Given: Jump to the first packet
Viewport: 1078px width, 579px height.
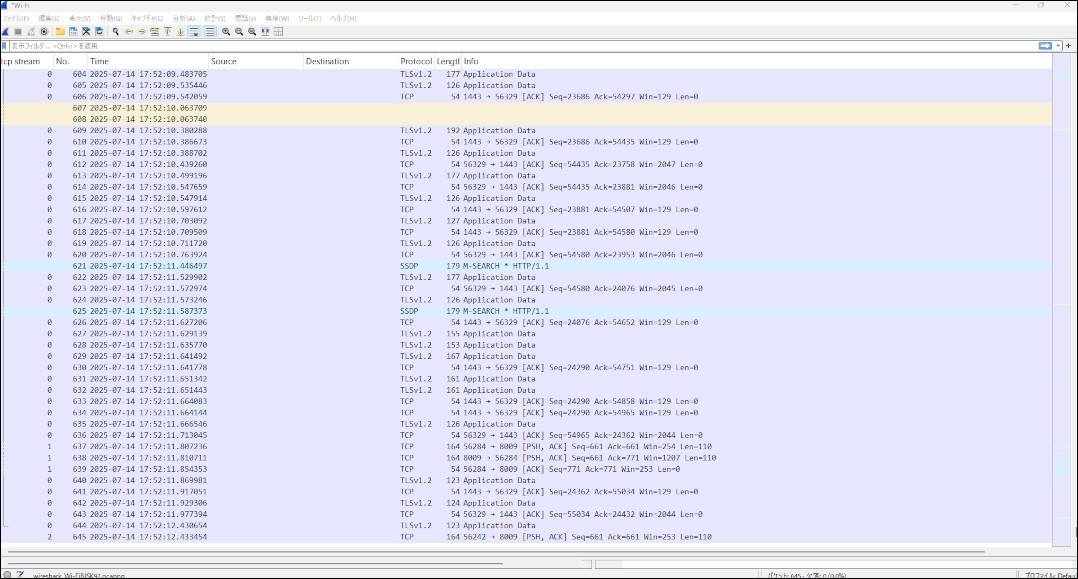Looking at the screenshot, I should [167, 32].
